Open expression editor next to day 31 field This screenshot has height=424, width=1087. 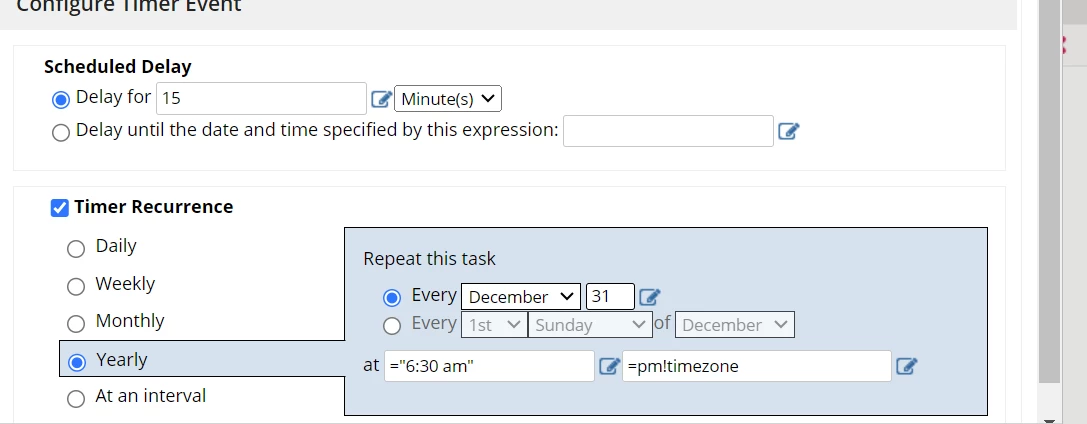pos(650,297)
